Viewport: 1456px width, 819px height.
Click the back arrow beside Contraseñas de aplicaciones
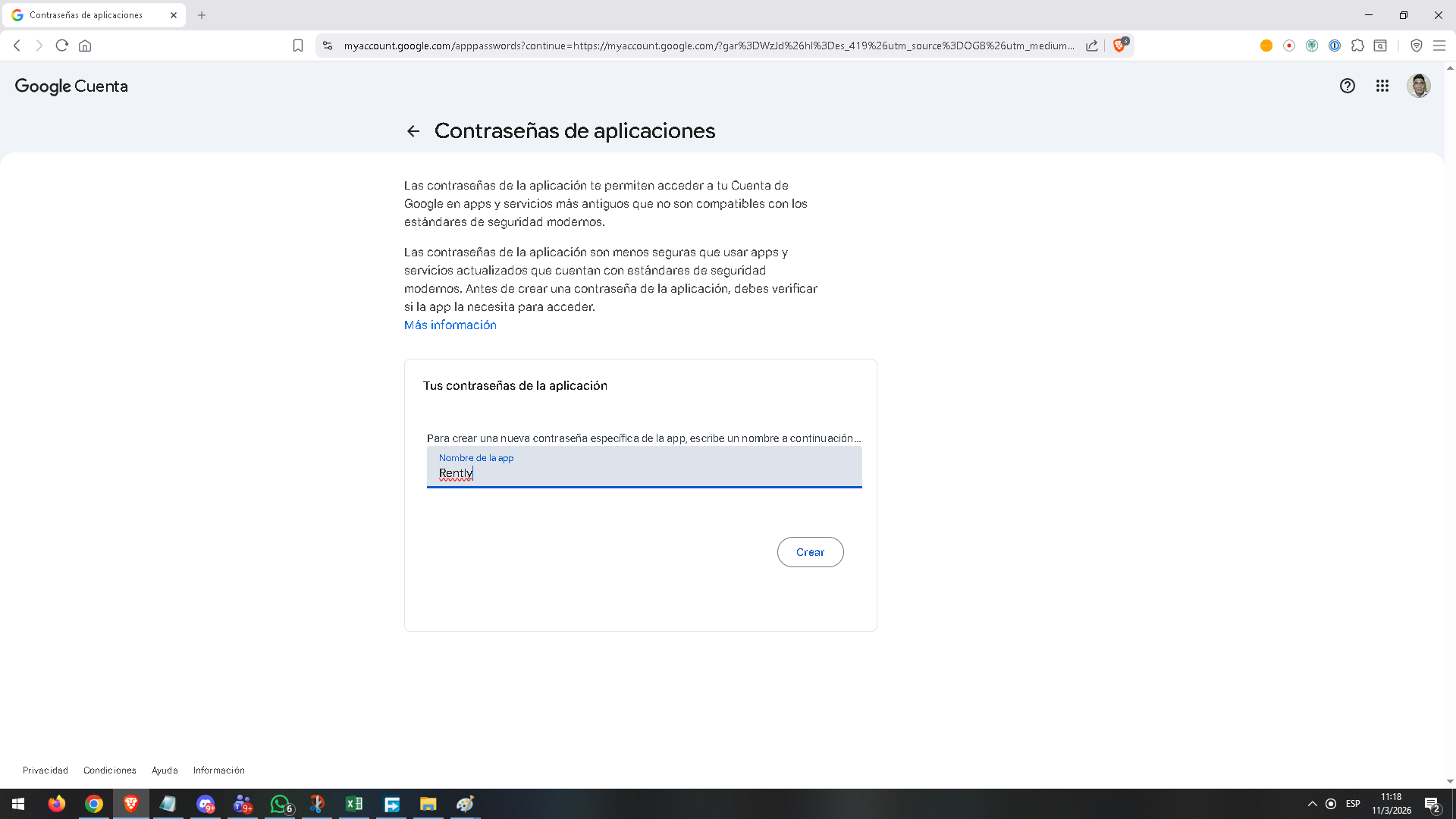(x=413, y=131)
